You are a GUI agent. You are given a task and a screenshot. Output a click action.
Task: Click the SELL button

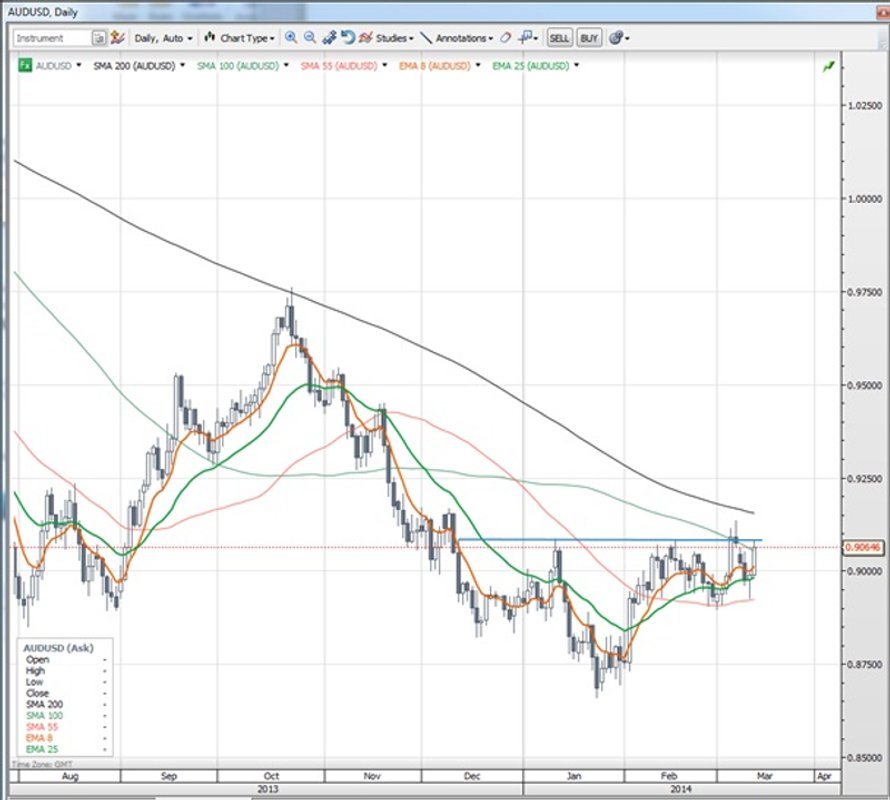[560, 38]
